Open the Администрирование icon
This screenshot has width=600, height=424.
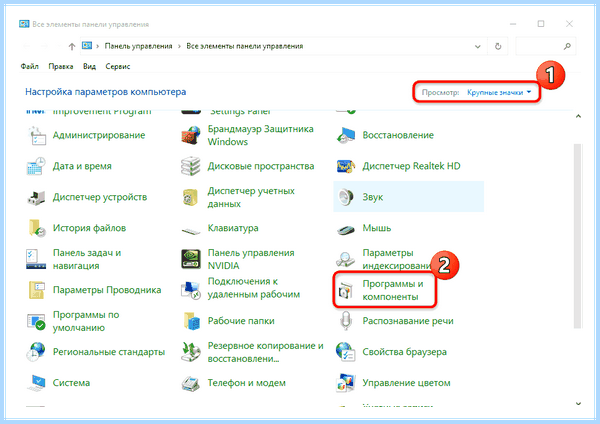point(36,135)
